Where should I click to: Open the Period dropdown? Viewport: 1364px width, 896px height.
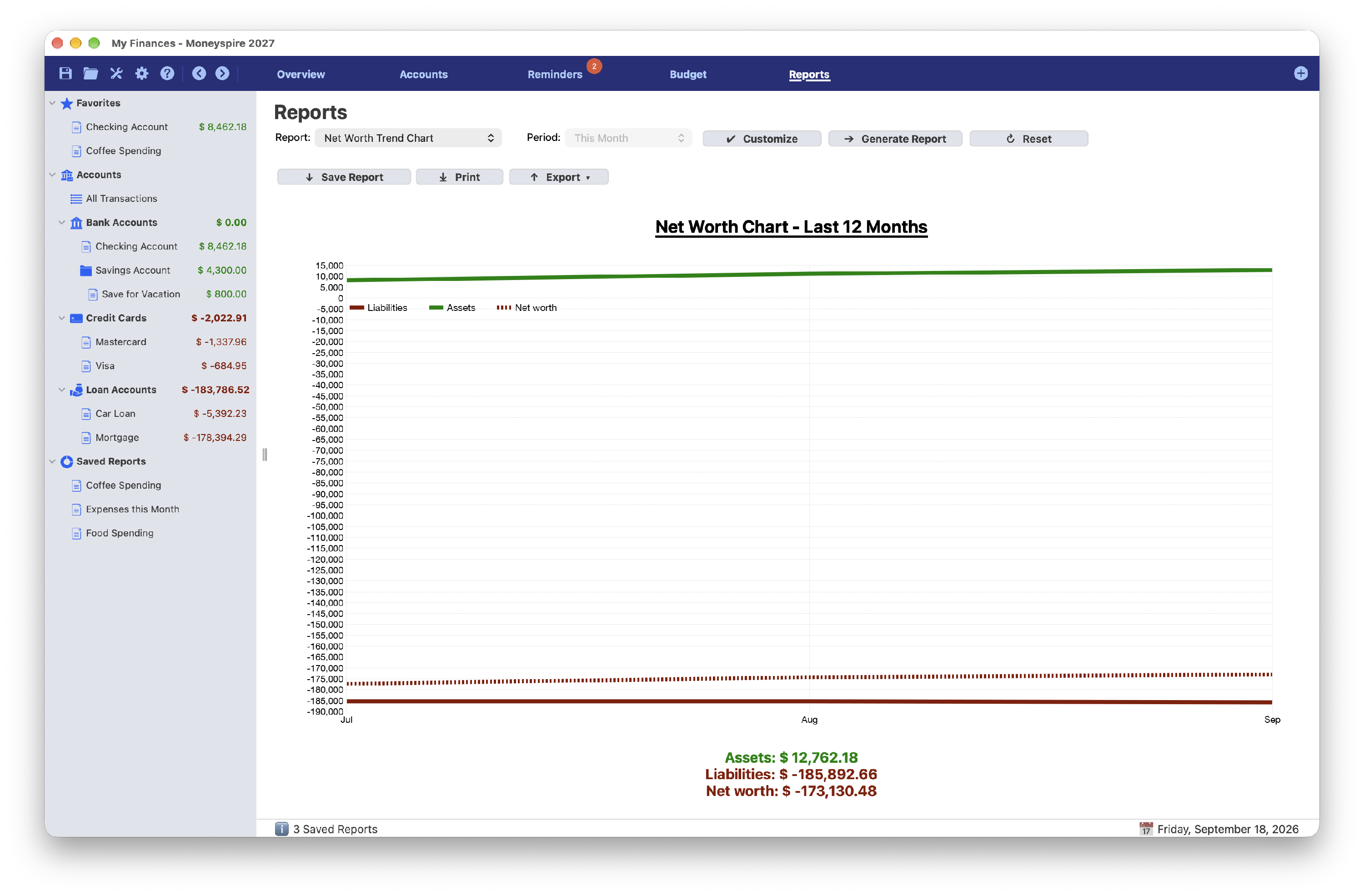(628, 138)
